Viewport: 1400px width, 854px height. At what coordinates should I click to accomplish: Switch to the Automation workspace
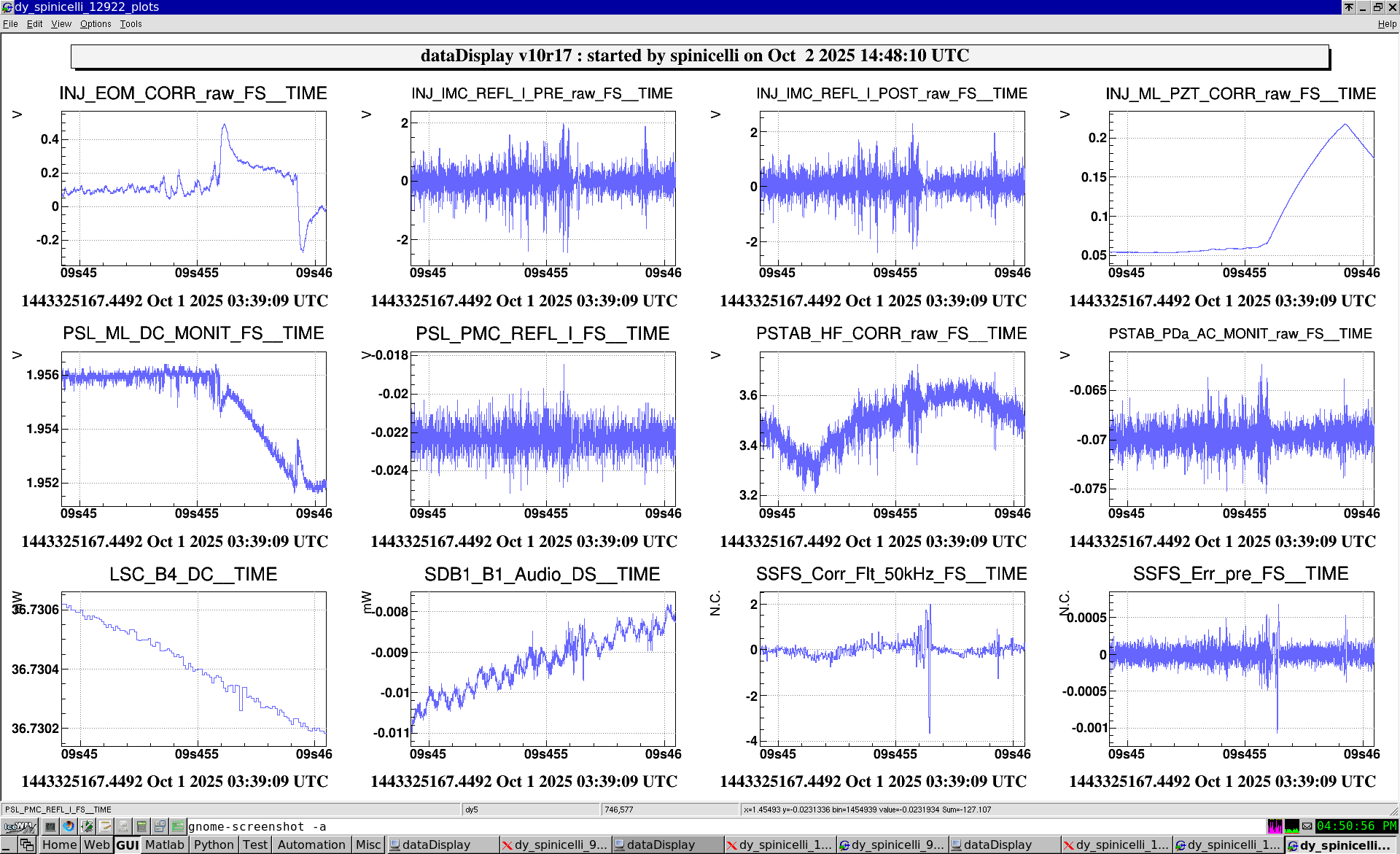click(311, 845)
